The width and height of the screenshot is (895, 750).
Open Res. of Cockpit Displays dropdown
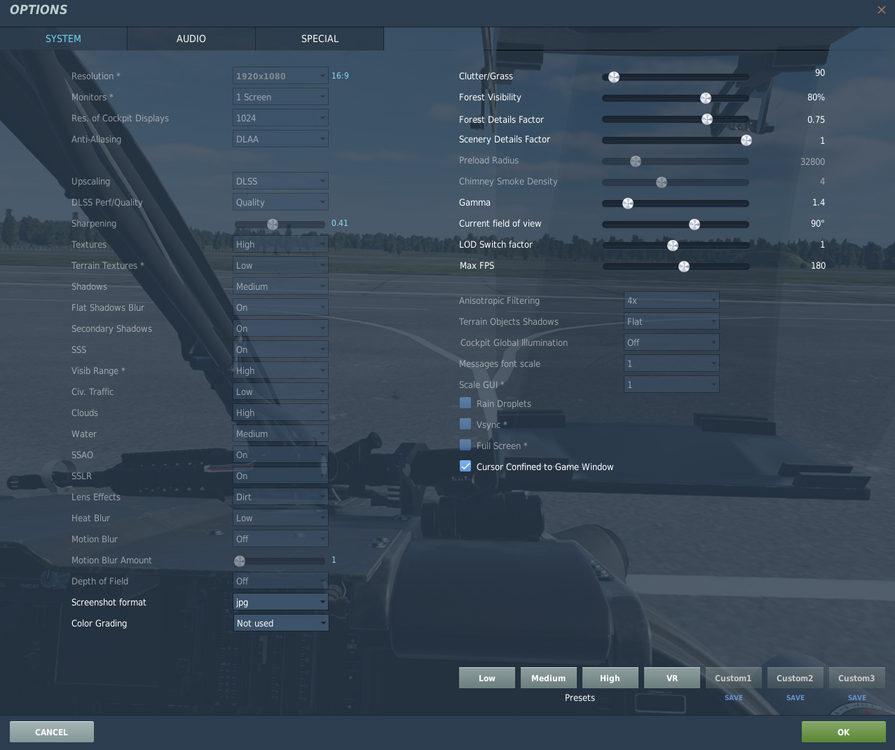280,118
